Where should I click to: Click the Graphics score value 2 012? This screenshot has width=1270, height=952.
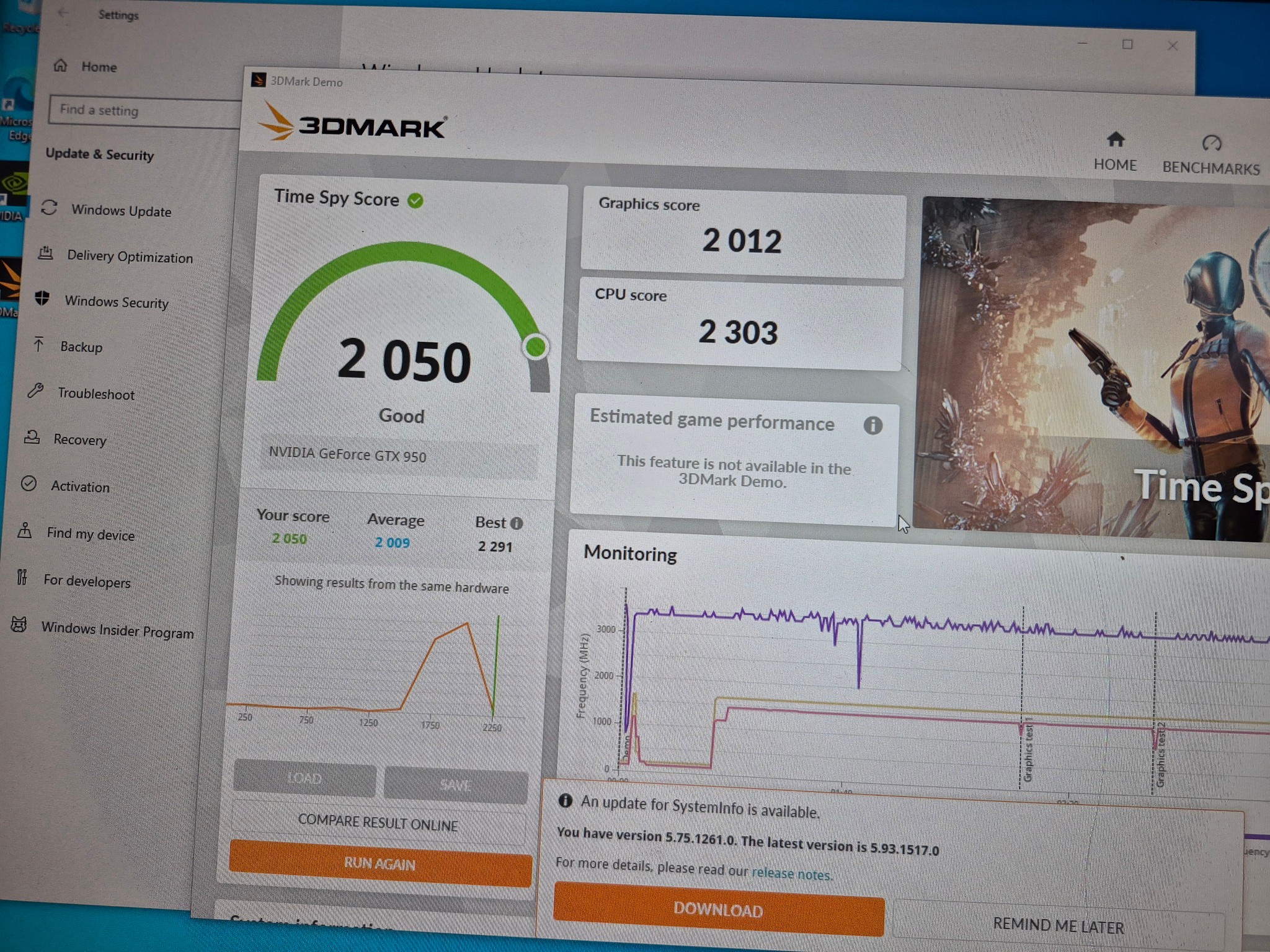(742, 240)
